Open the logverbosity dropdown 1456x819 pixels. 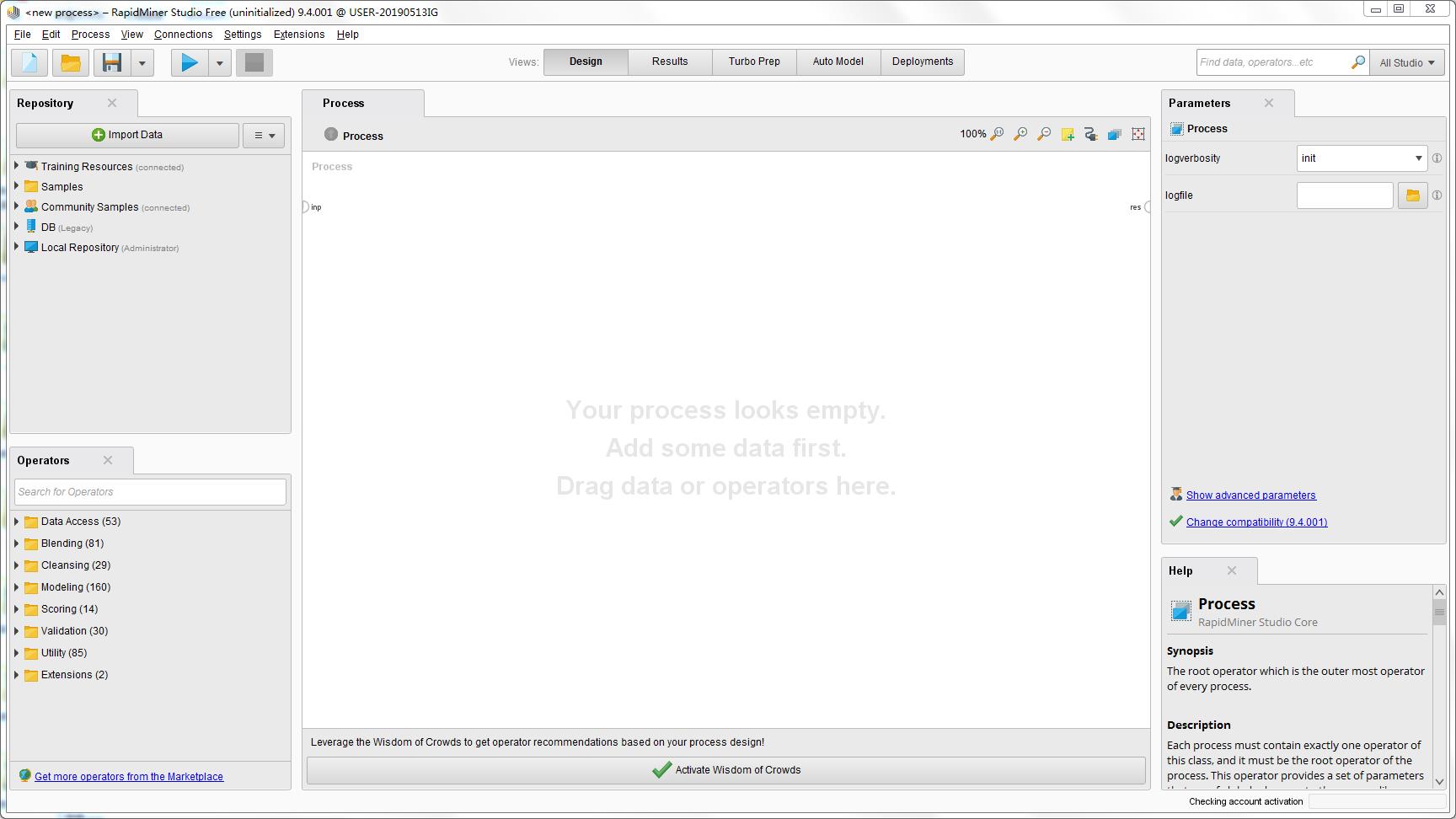[x=1418, y=158]
